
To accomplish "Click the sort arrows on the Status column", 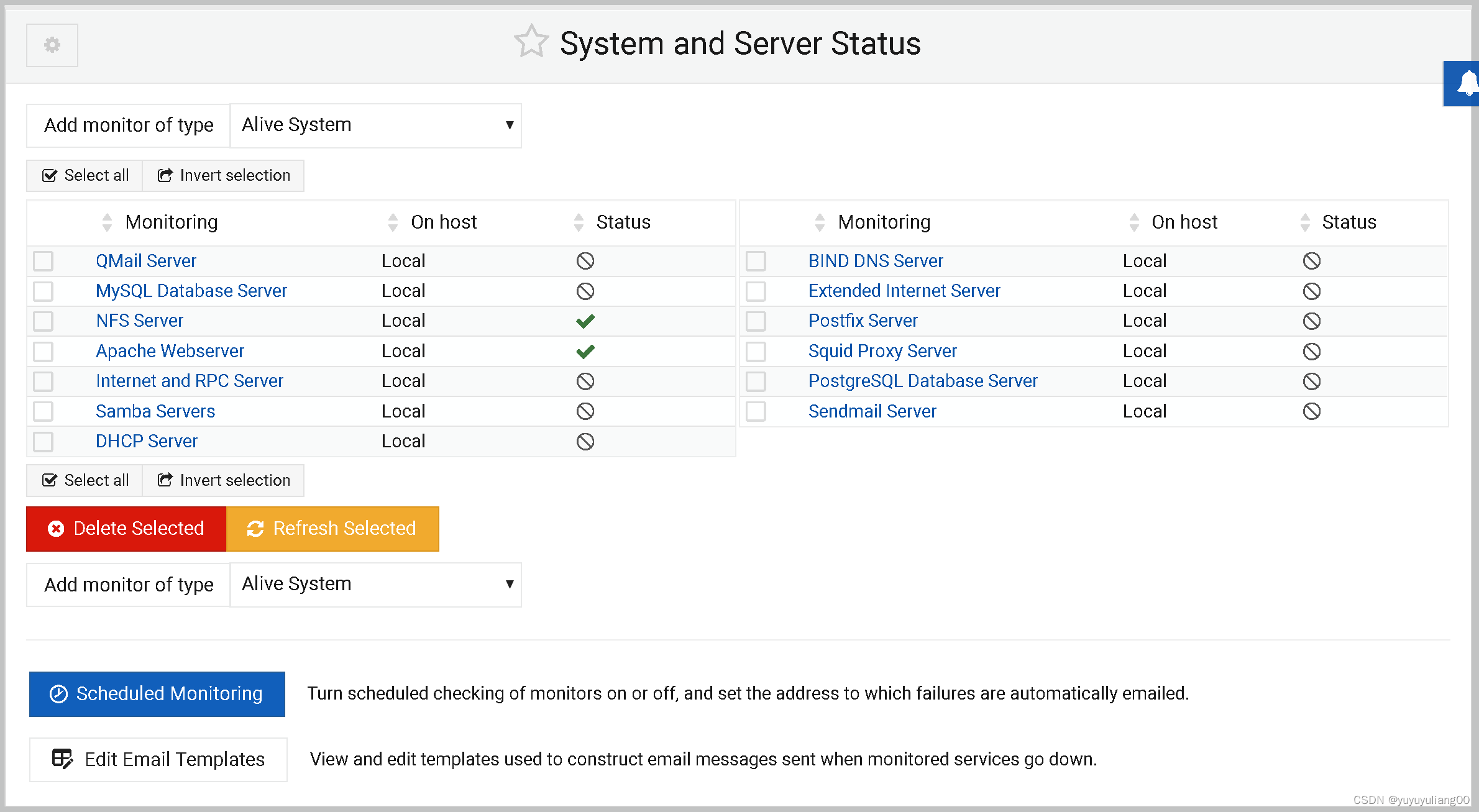I will (579, 222).
